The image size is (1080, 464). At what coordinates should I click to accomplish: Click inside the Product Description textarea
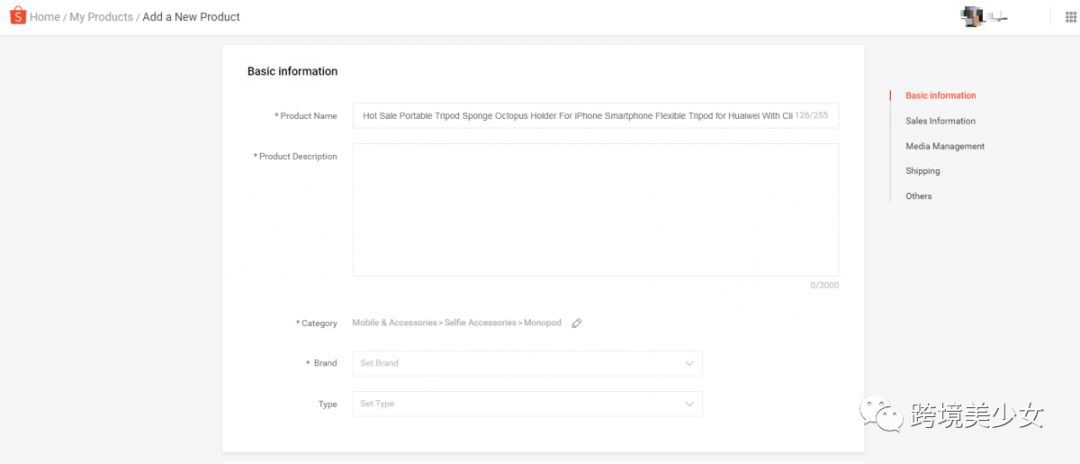[596, 210]
